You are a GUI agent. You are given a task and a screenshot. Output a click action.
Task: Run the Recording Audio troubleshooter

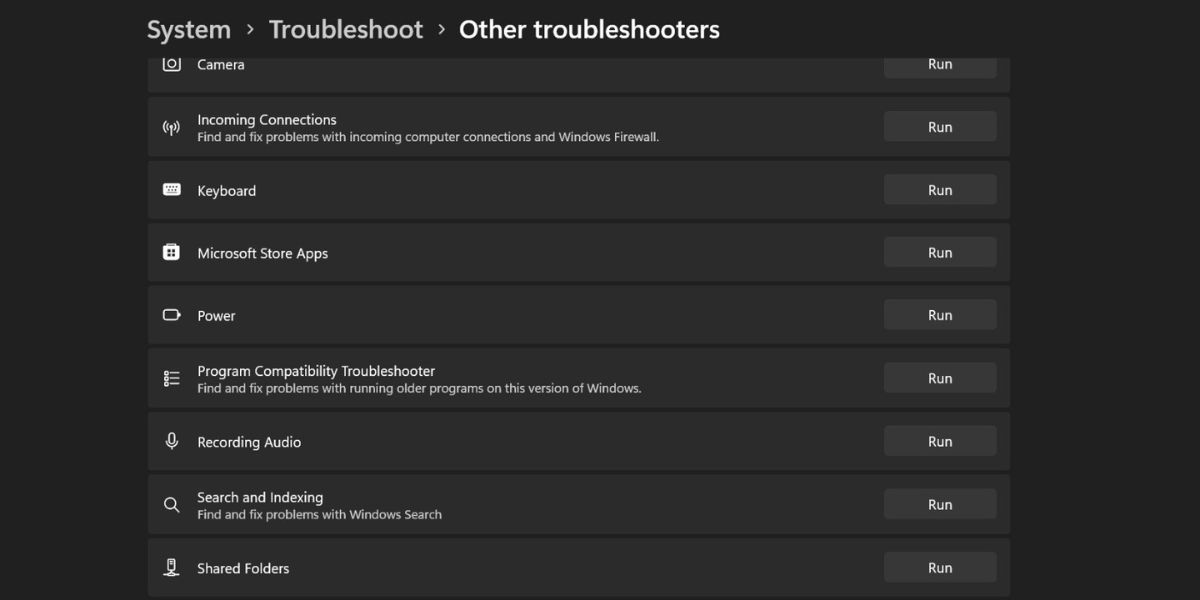pos(939,440)
